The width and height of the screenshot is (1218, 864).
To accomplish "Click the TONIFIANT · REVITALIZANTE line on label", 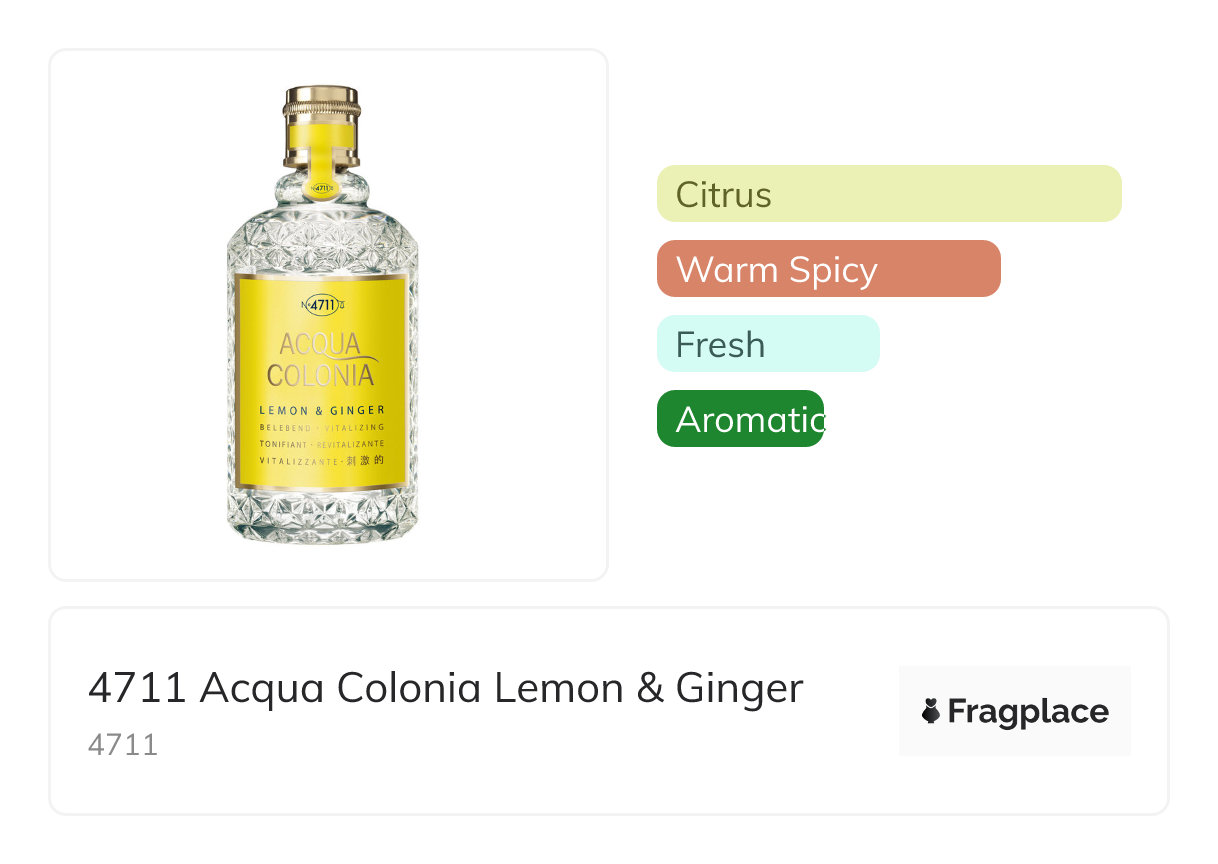I will click(321, 444).
